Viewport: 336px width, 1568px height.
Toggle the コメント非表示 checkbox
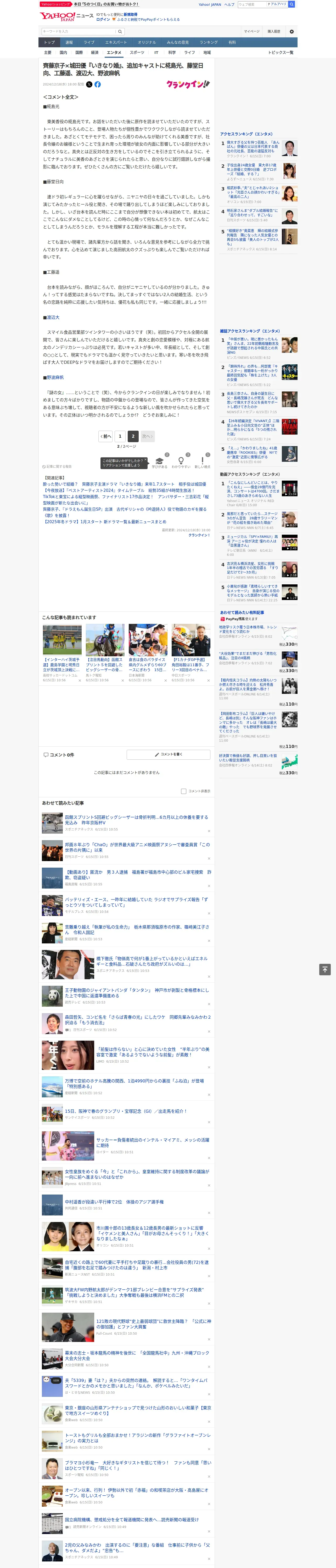click(x=183, y=791)
